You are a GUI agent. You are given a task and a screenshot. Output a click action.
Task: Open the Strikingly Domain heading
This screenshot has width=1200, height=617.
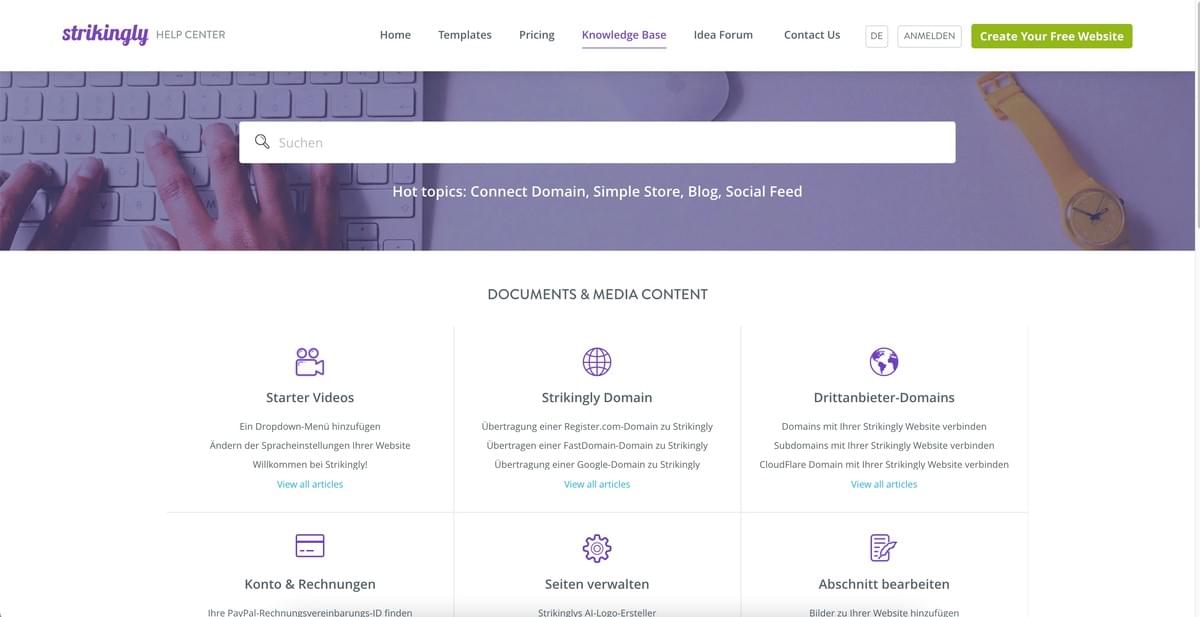coord(597,397)
